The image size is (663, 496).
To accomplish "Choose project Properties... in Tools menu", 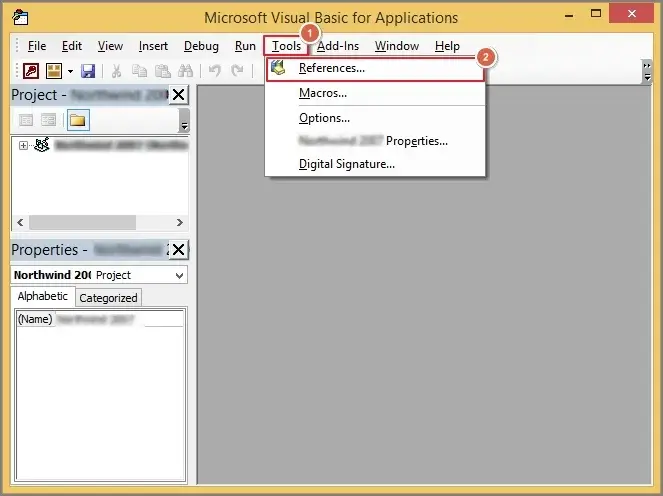I will (375, 141).
